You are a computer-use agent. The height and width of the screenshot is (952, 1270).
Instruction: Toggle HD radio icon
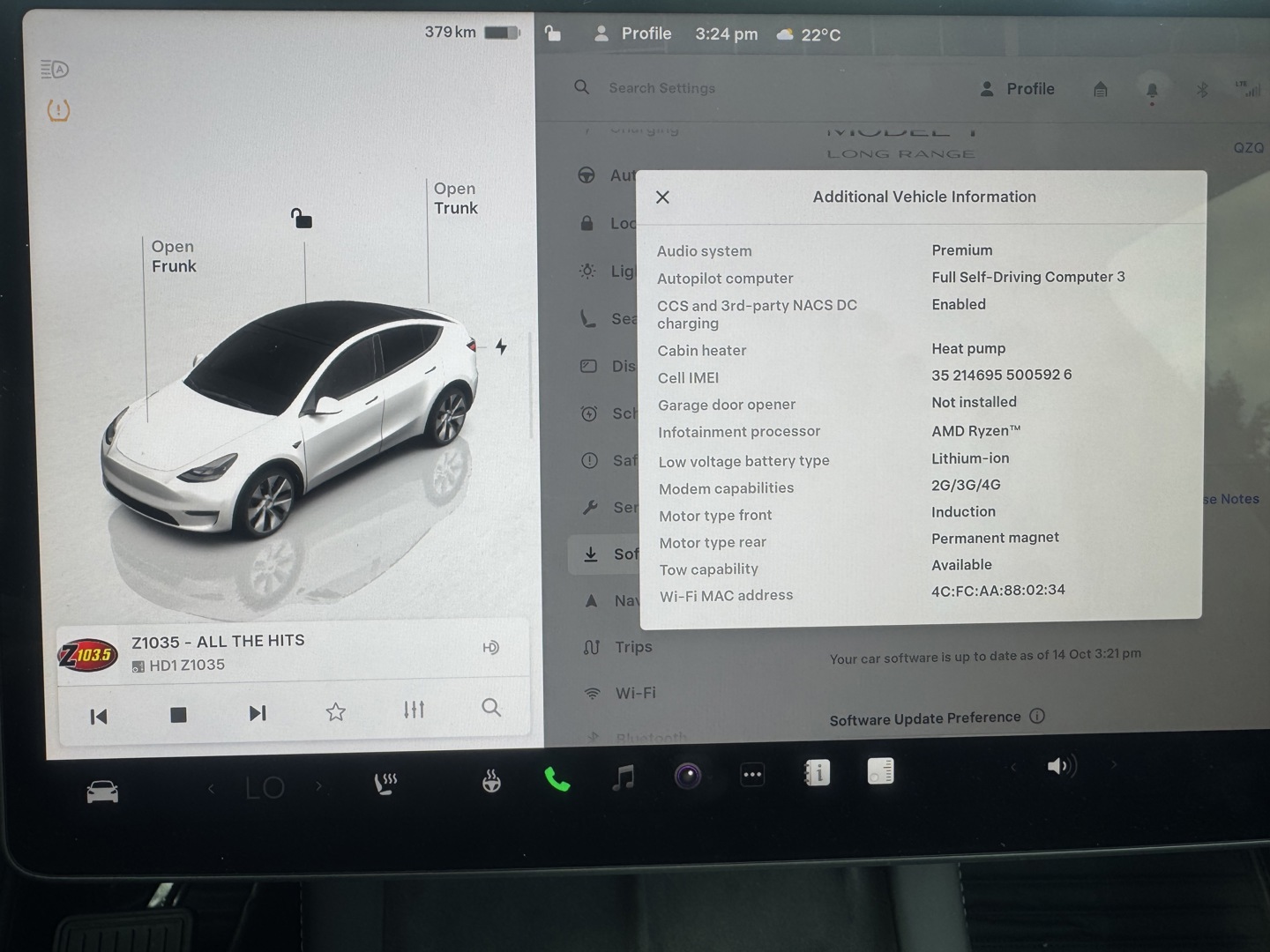click(491, 648)
